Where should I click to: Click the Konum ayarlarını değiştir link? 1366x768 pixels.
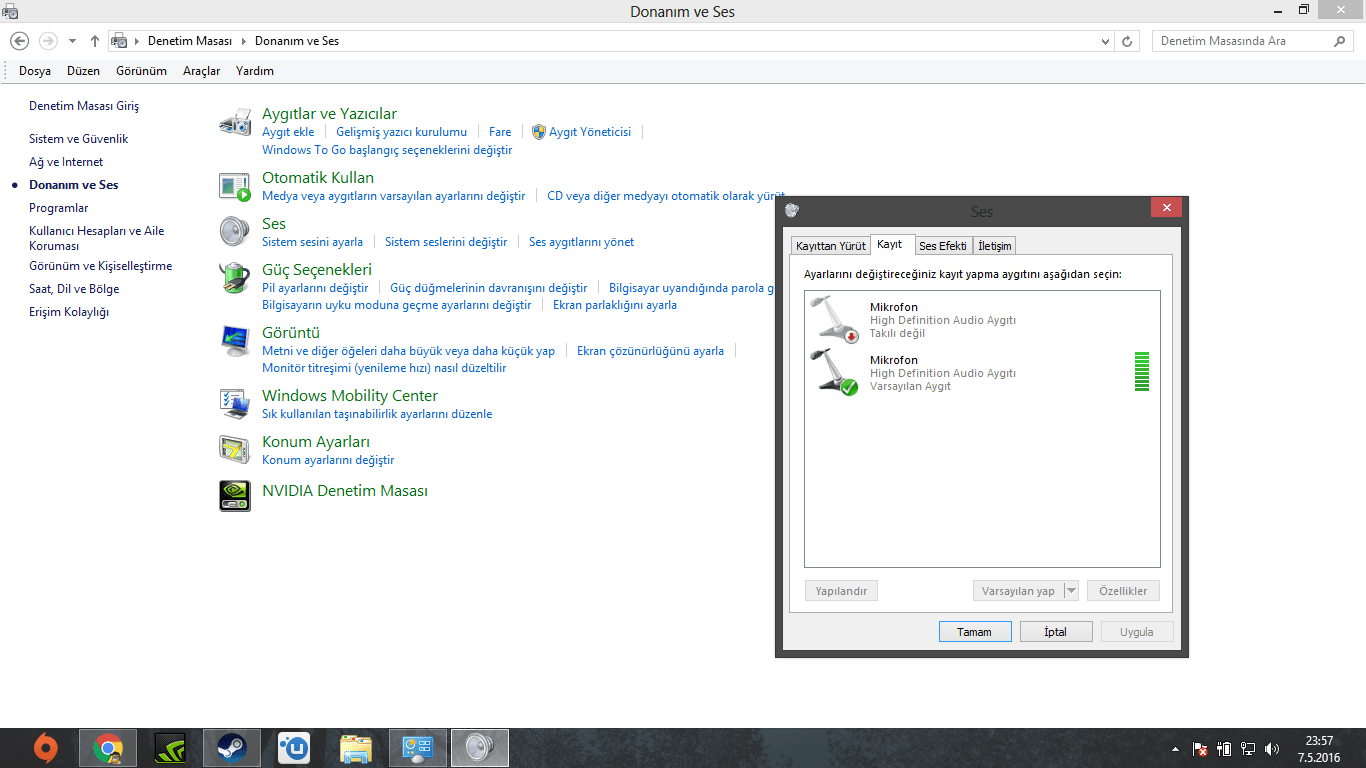pyautogui.click(x=328, y=460)
